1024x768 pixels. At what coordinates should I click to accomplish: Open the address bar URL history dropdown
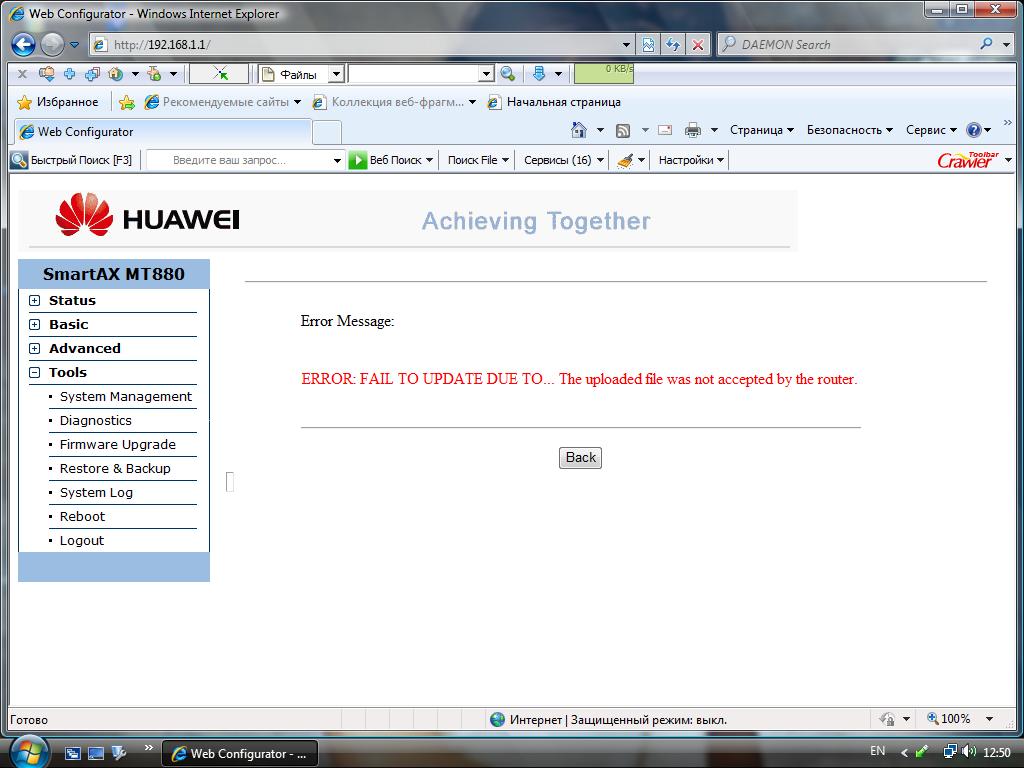pyautogui.click(x=626, y=45)
